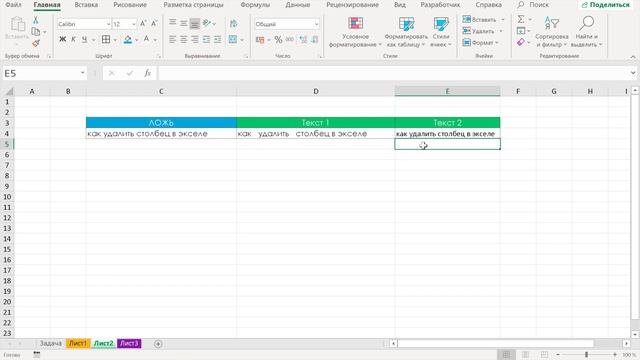Click the Wrap Text icon
The height and width of the screenshot is (360, 640).
click(x=233, y=23)
